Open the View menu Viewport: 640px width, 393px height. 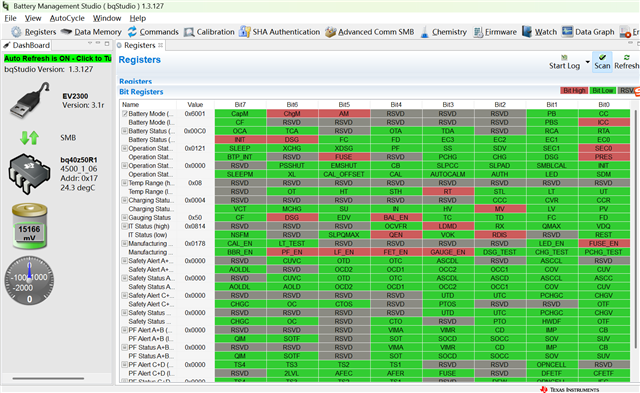point(33,18)
